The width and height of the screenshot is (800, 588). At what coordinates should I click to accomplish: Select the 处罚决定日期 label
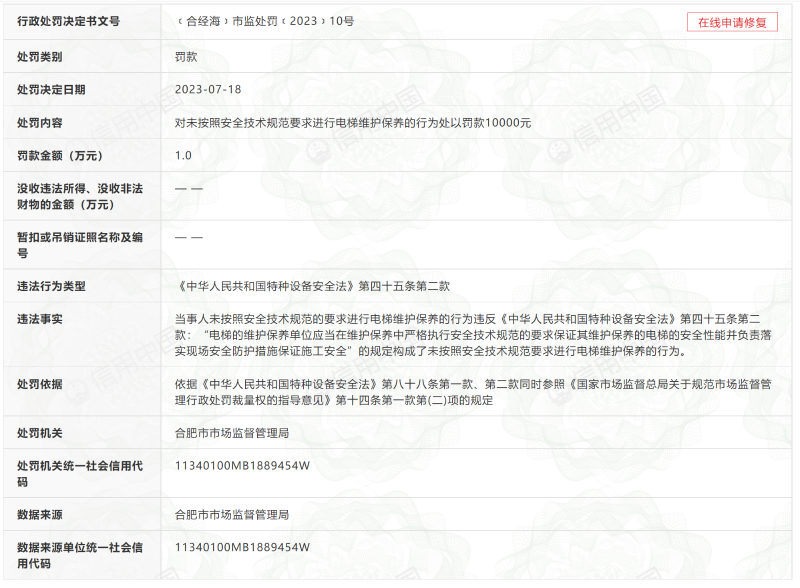point(51,89)
